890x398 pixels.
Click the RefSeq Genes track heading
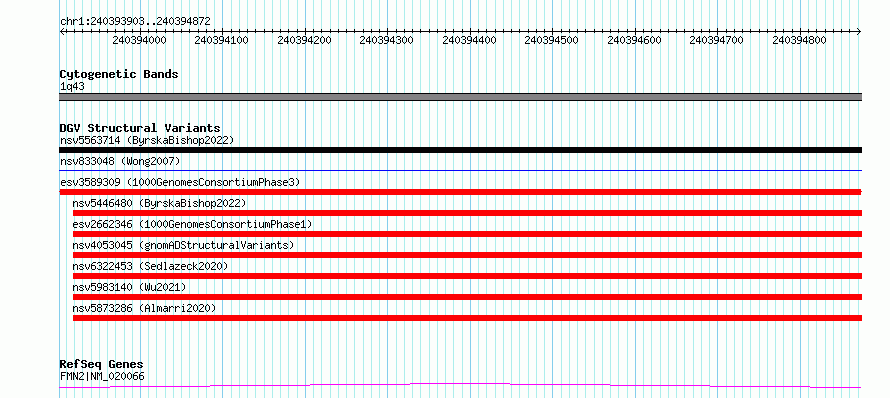click(101, 365)
